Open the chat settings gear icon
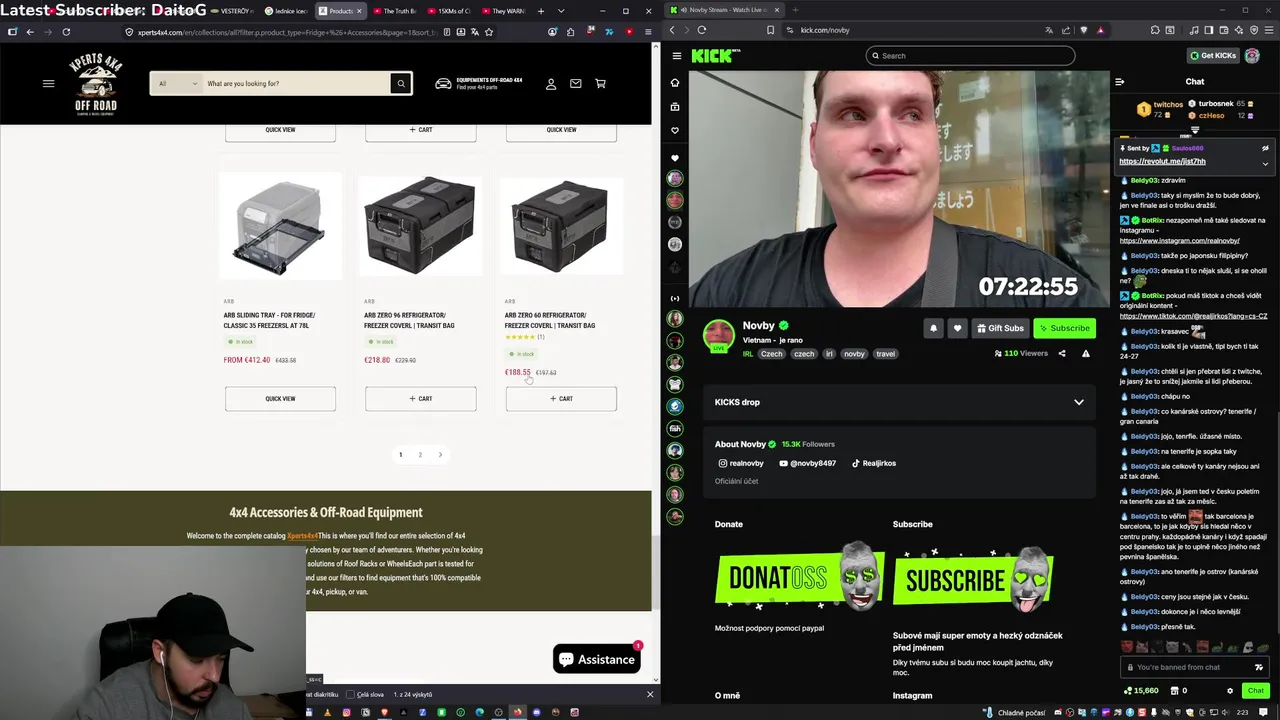 coord(1230,690)
